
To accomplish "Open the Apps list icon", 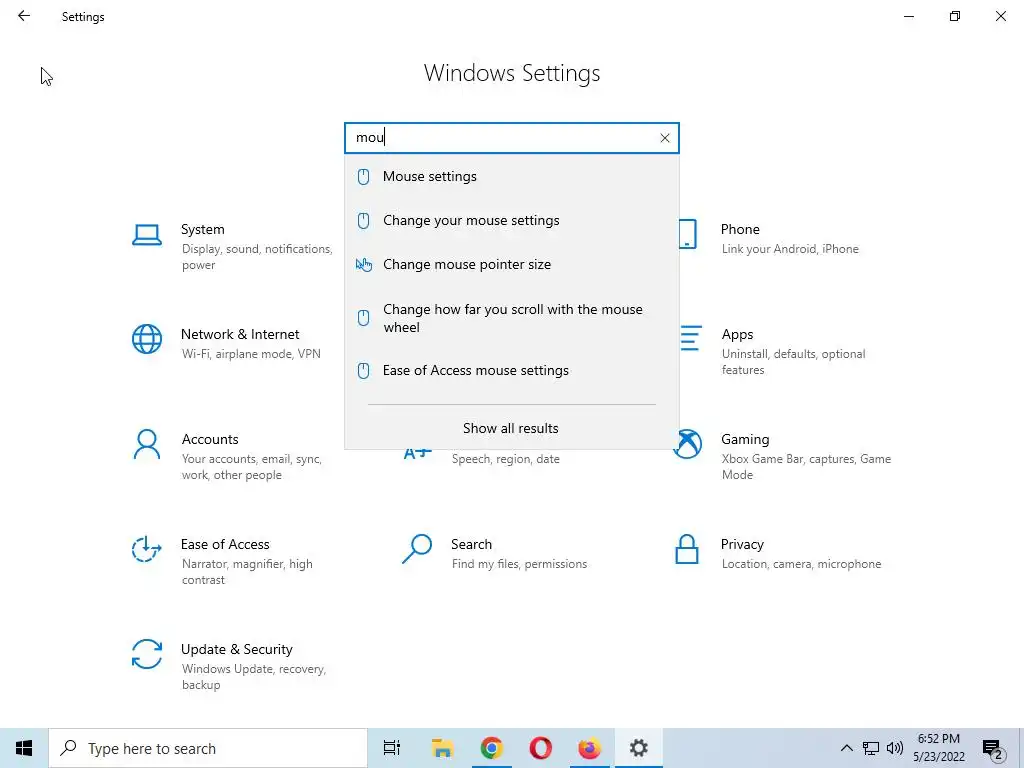I will (691, 338).
